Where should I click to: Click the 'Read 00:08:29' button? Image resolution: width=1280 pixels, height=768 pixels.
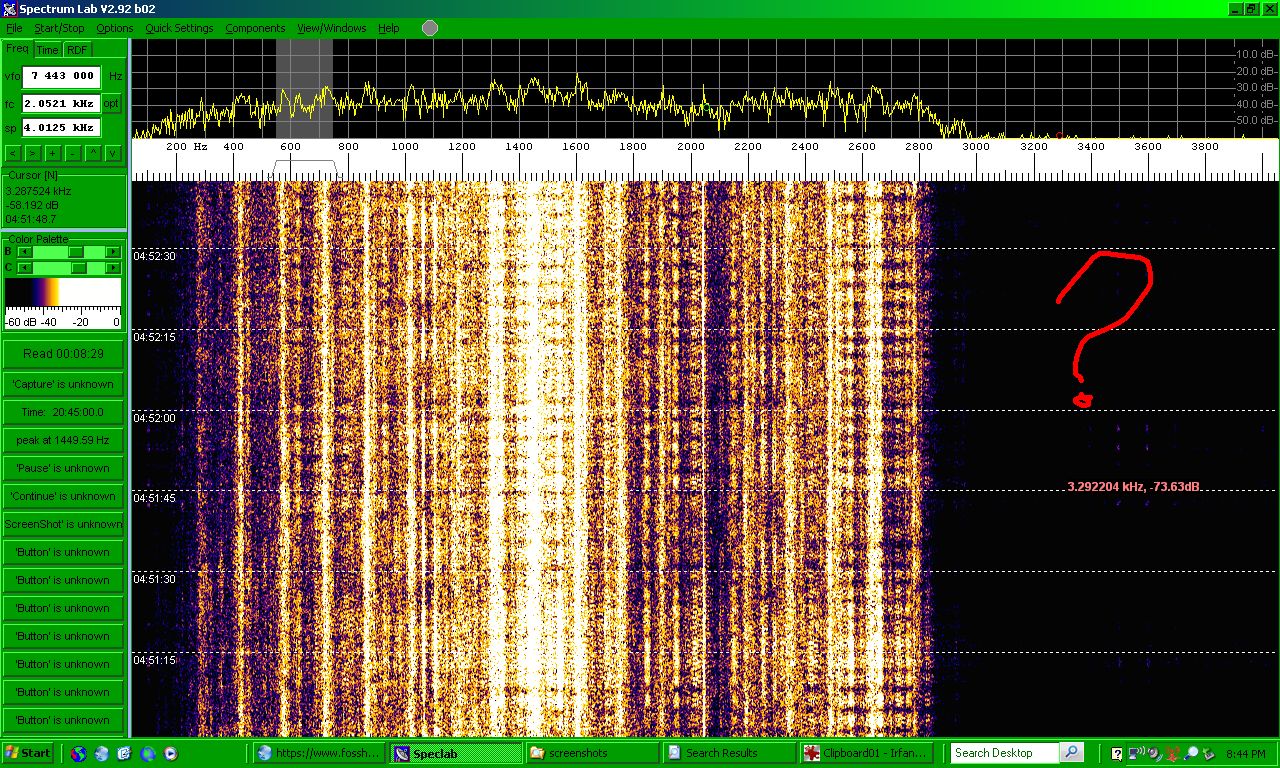[x=63, y=354]
